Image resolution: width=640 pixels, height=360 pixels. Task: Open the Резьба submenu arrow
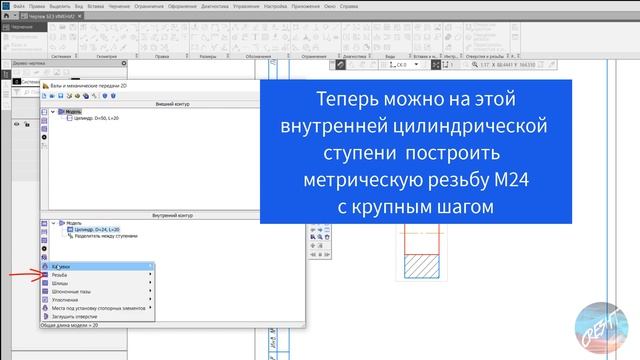coord(150,275)
